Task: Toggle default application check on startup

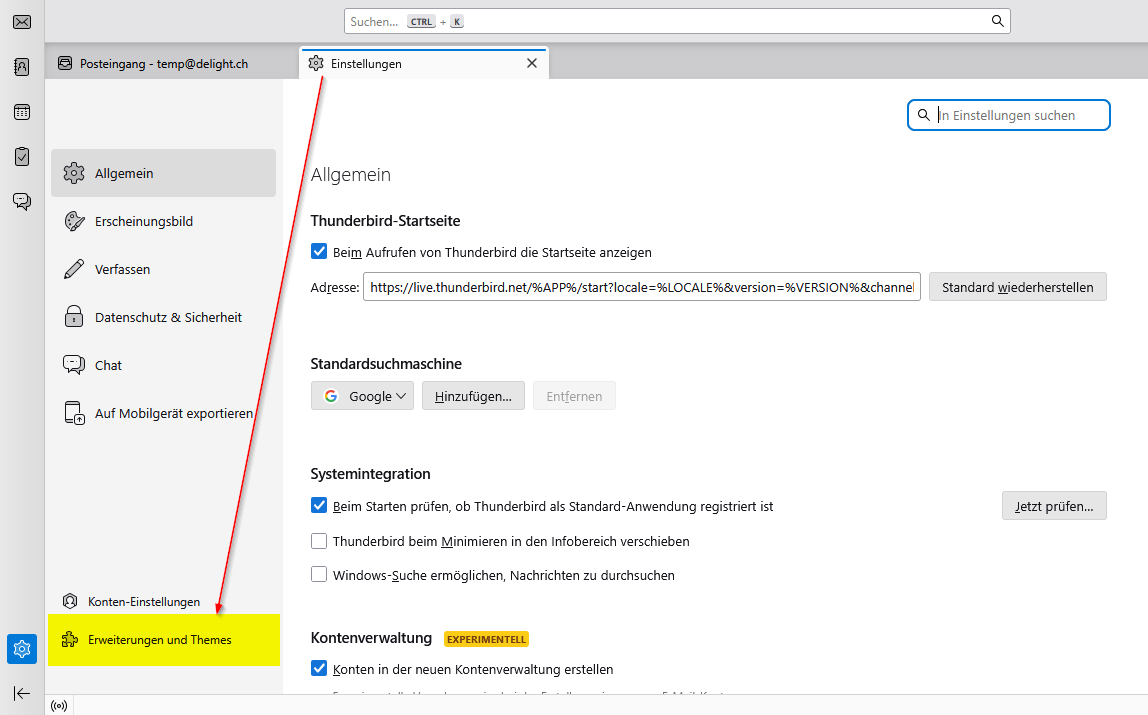Action: click(319, 506)
